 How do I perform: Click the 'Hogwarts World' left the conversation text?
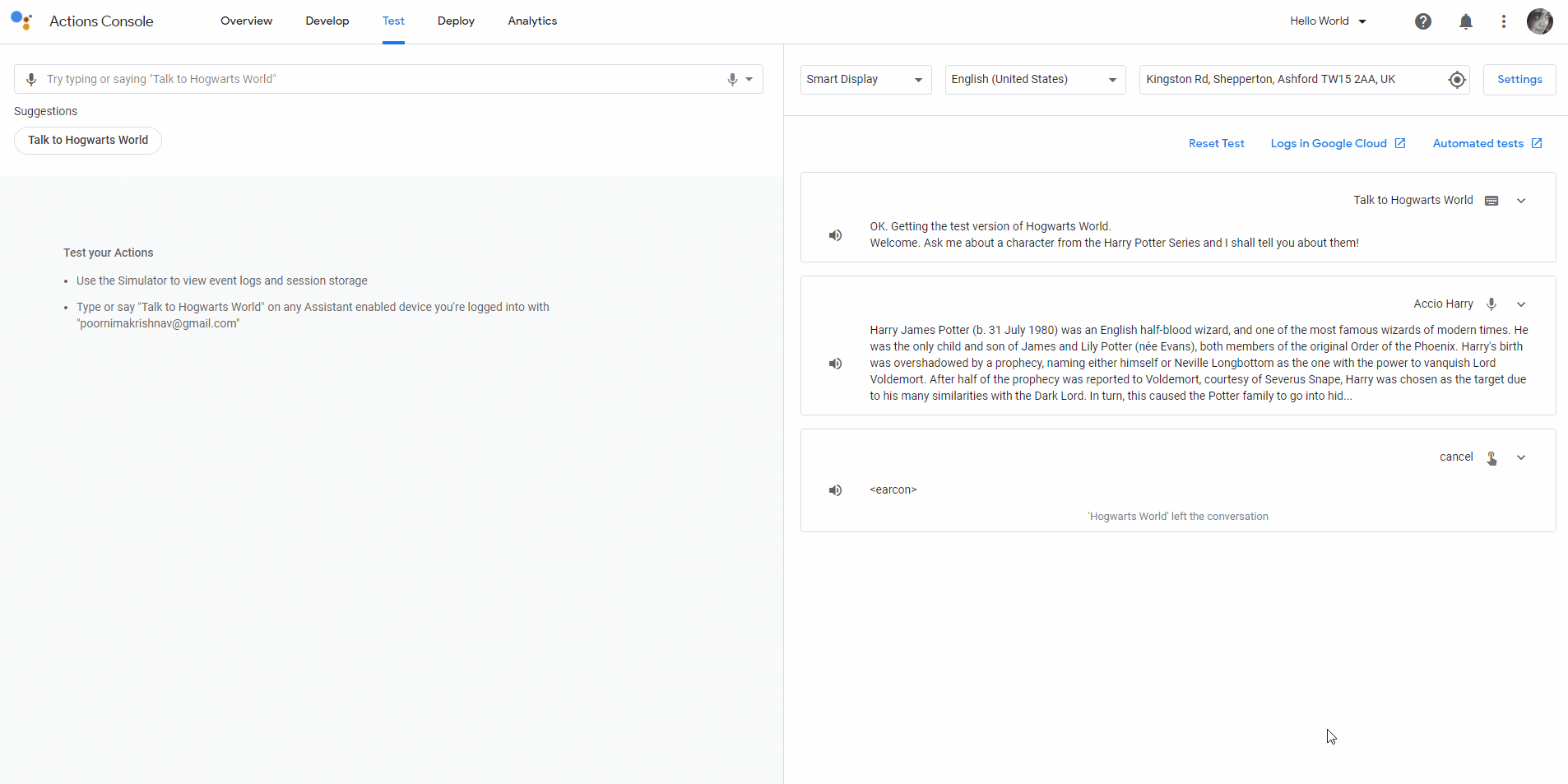tap(1178, 517)
